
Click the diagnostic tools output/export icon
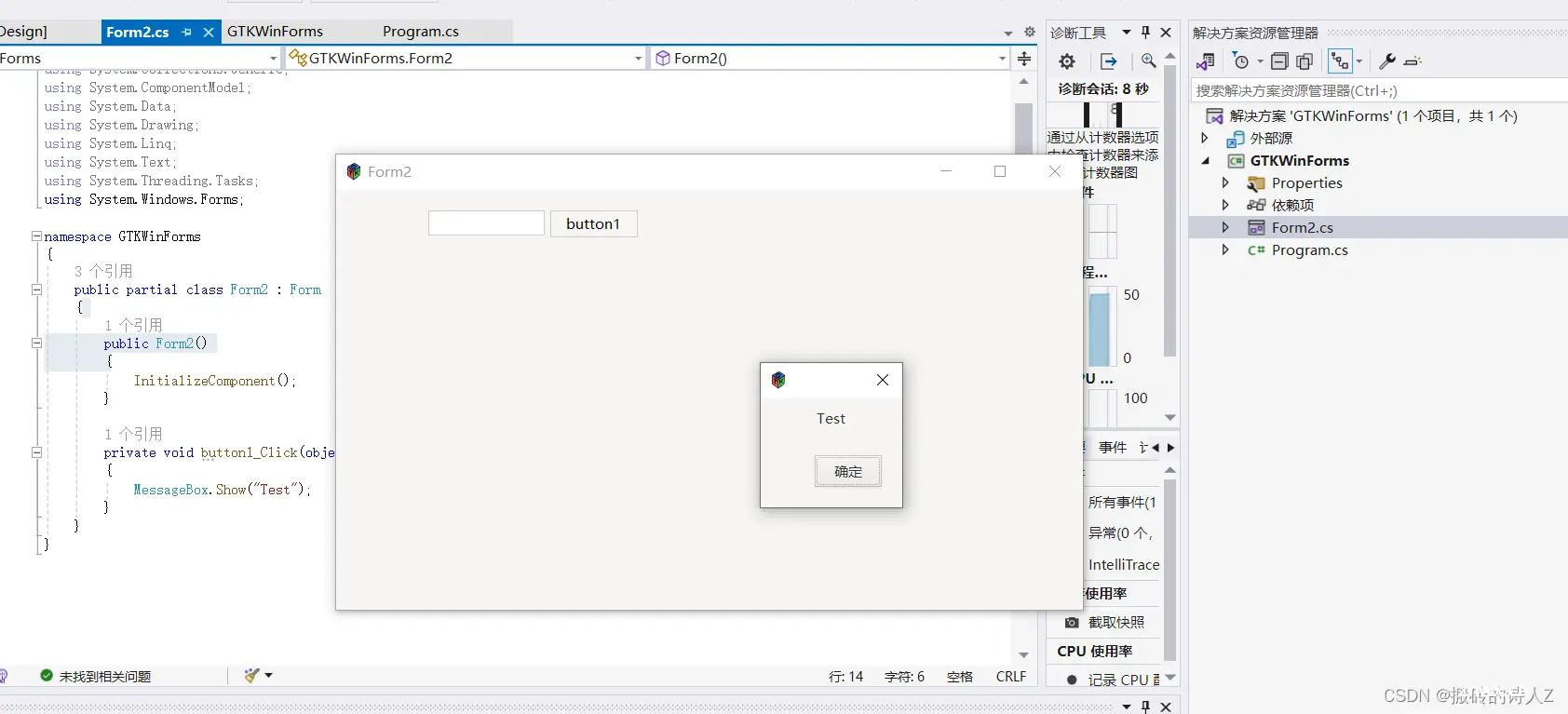click(x=1108, y=61)
